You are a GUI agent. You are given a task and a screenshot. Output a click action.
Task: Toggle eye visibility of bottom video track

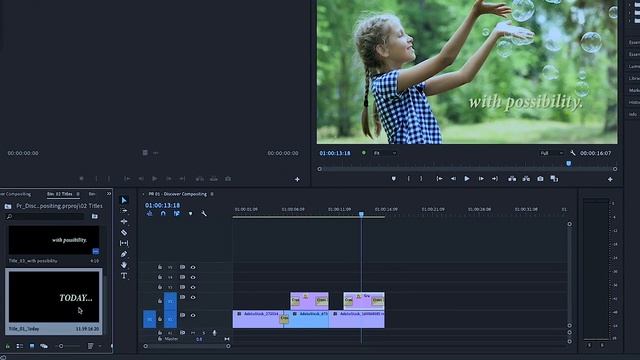193,315
